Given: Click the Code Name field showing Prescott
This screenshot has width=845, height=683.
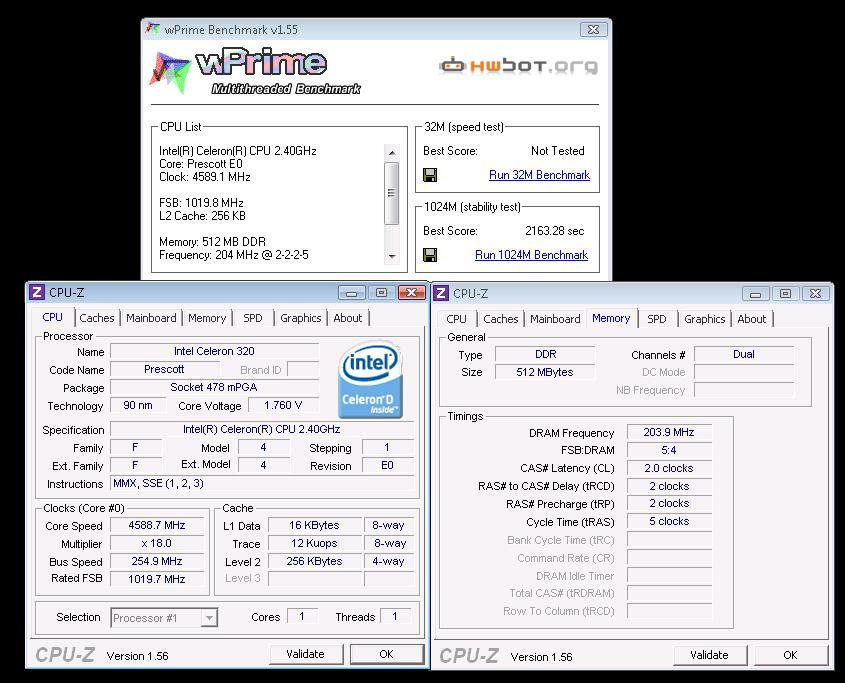Looking at the screenshot, I should coord(164,370).
